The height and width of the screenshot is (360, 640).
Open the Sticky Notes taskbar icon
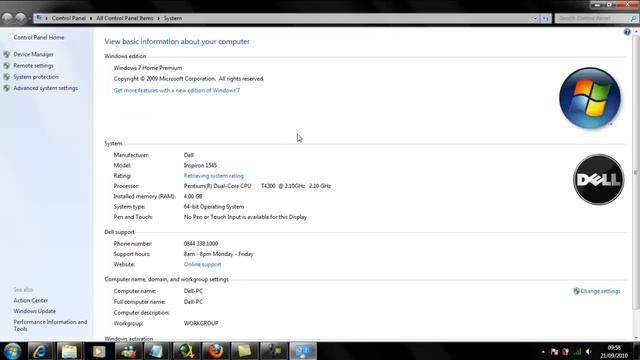point(244,351)
